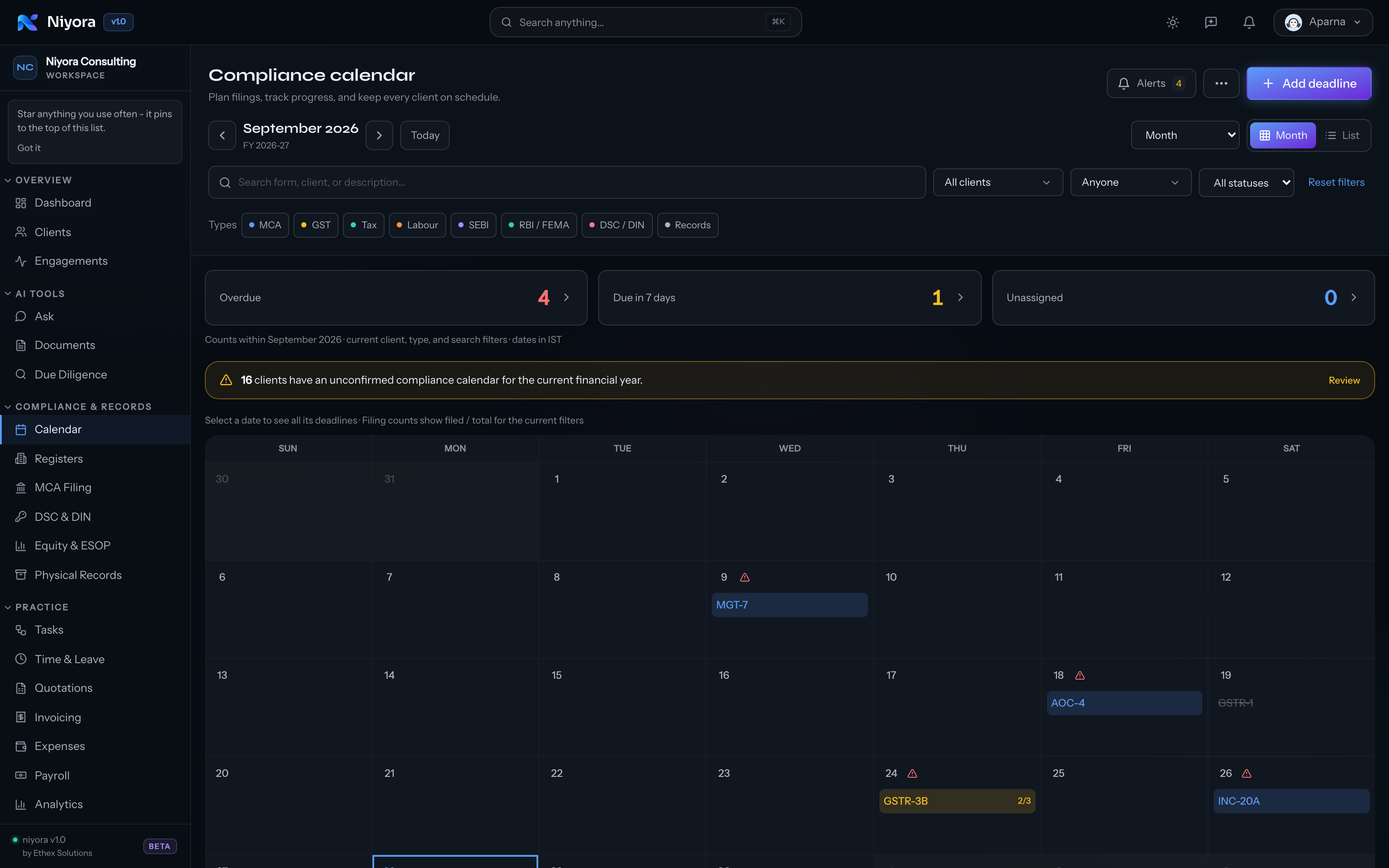This screenshot has height=868, width=1389.
Task: Toggle the Labour type filter chip
Action: click(x=417, y=225)
